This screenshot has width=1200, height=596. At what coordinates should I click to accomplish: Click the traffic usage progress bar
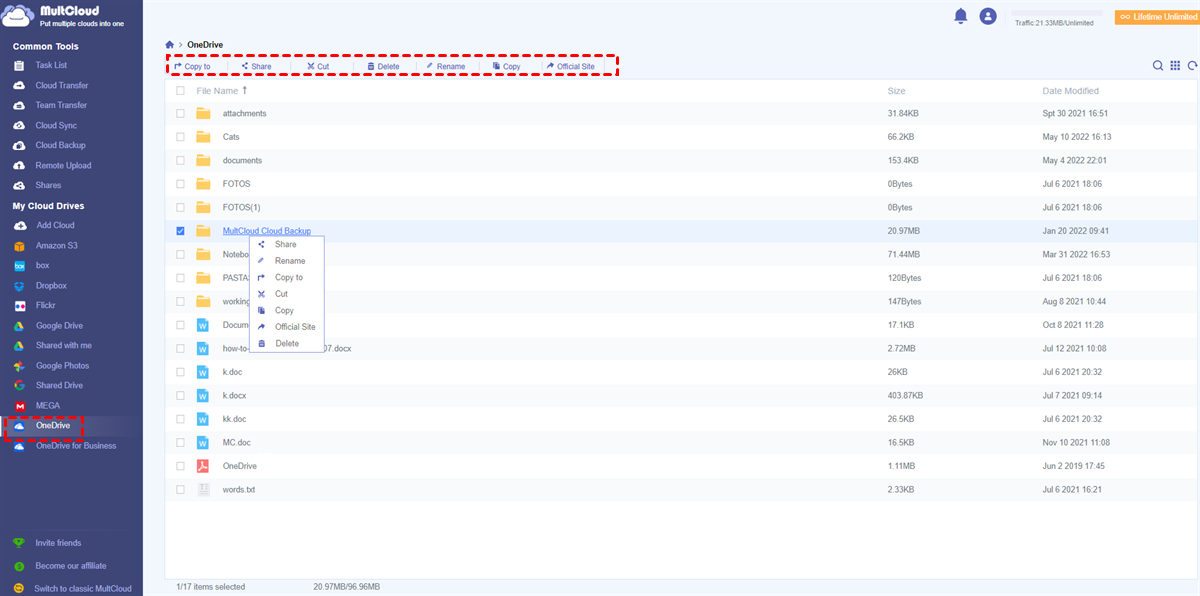tap(1058, 13)
